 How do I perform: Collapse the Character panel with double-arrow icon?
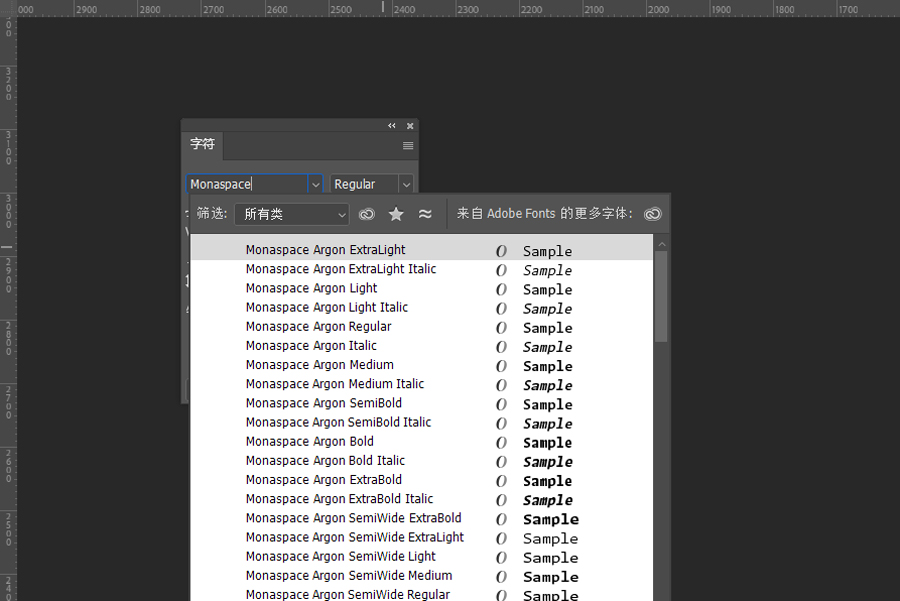[391, 126]
